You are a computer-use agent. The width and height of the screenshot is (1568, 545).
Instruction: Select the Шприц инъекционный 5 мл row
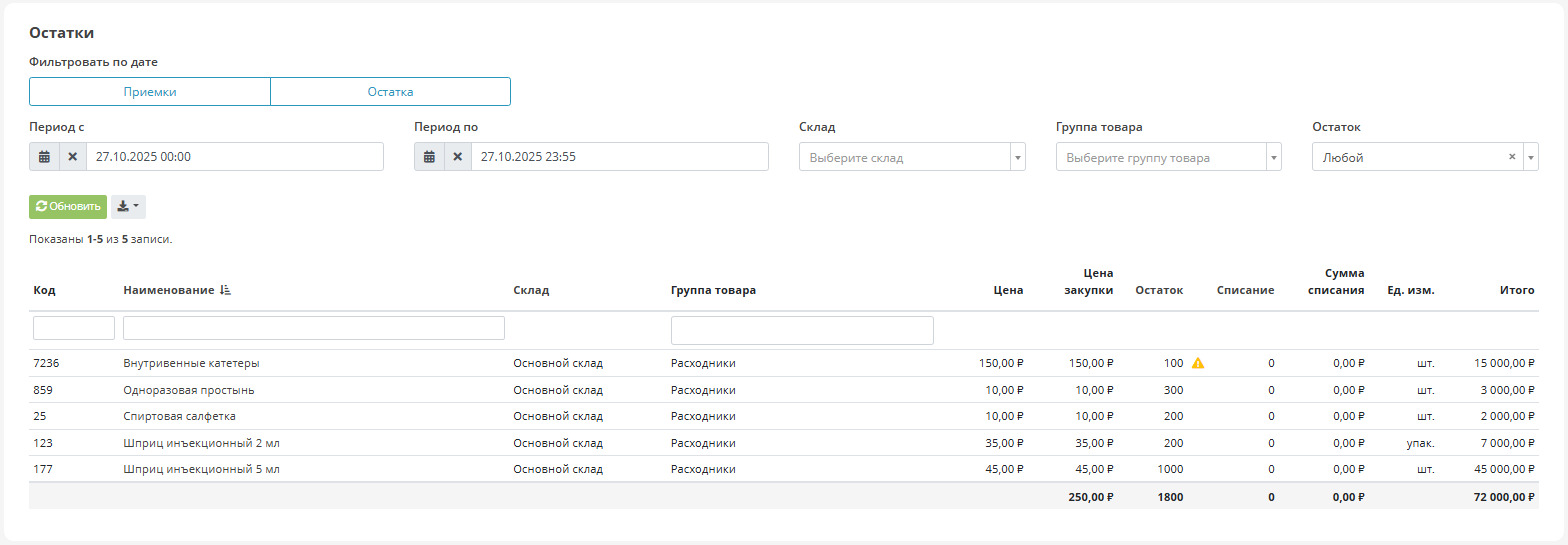[x=201, y=469]
